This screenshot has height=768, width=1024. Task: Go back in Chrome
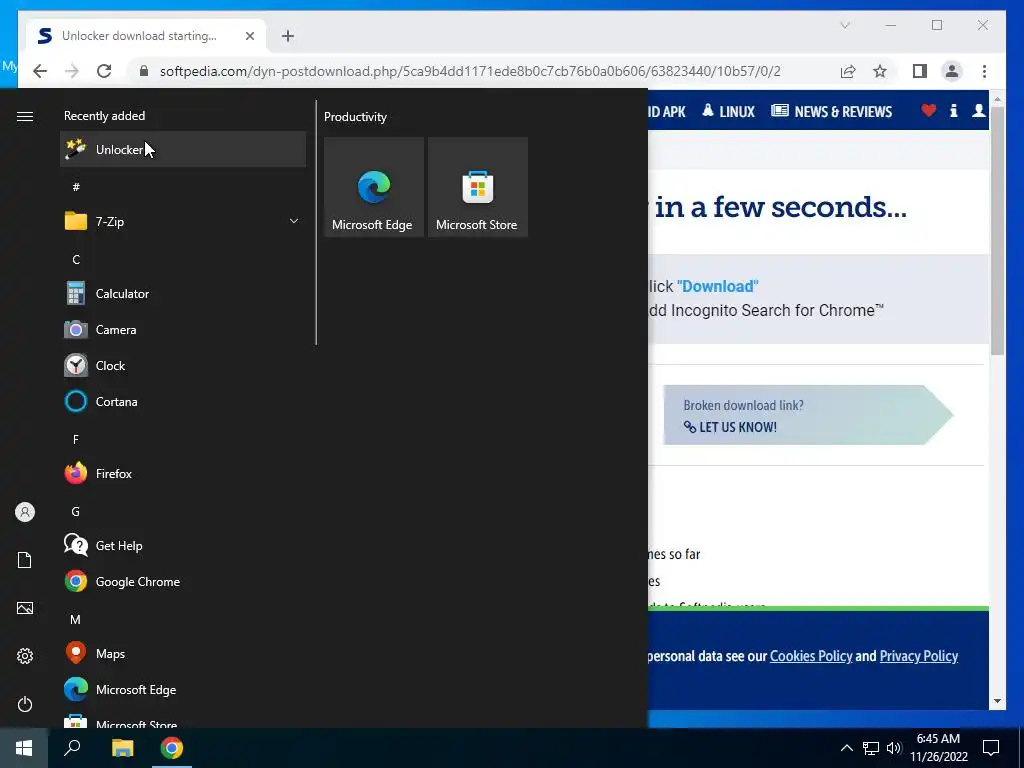(40, 71)
